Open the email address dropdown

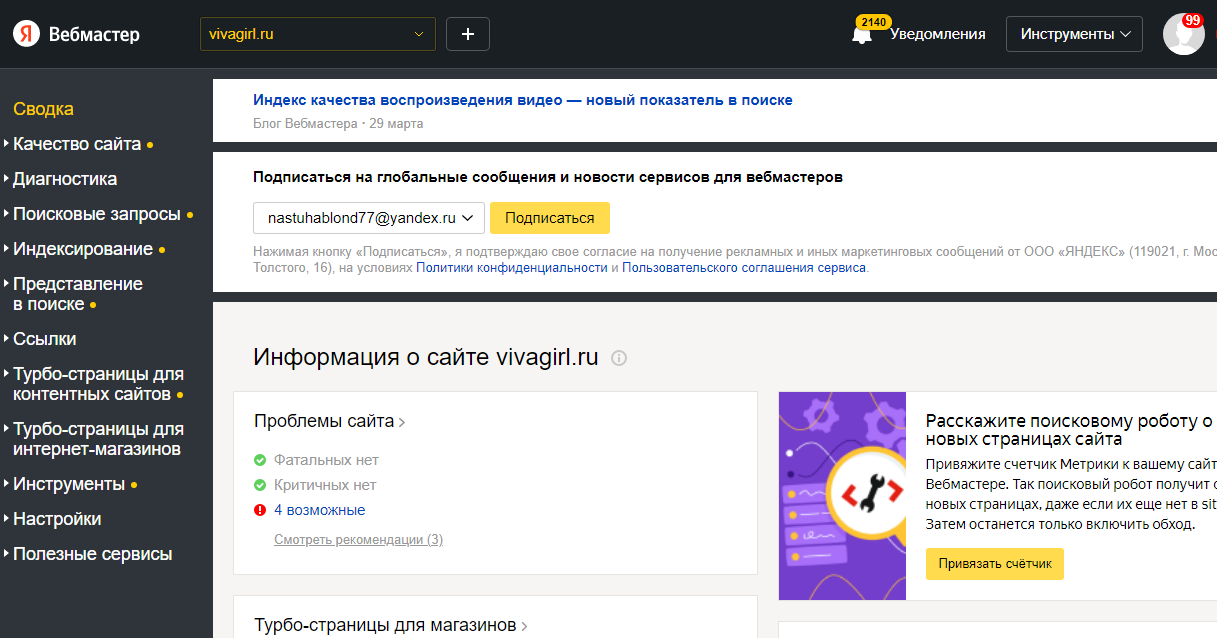point(369,218)
